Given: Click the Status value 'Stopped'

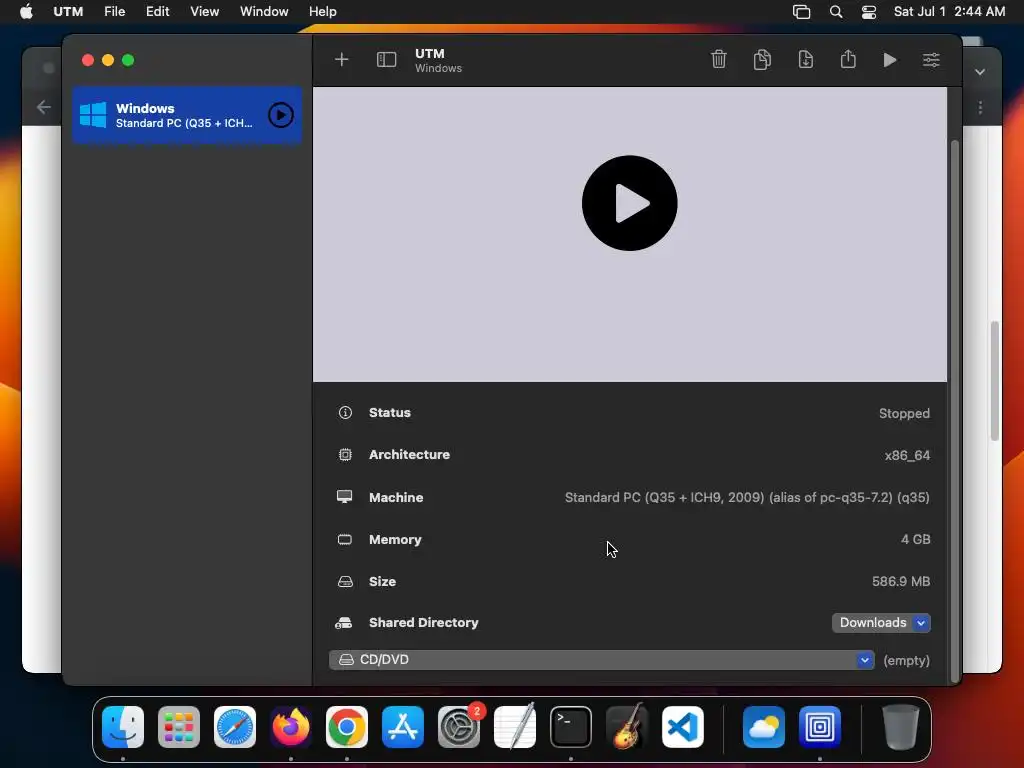Looking at the screenshot, I should coord(904,413).
